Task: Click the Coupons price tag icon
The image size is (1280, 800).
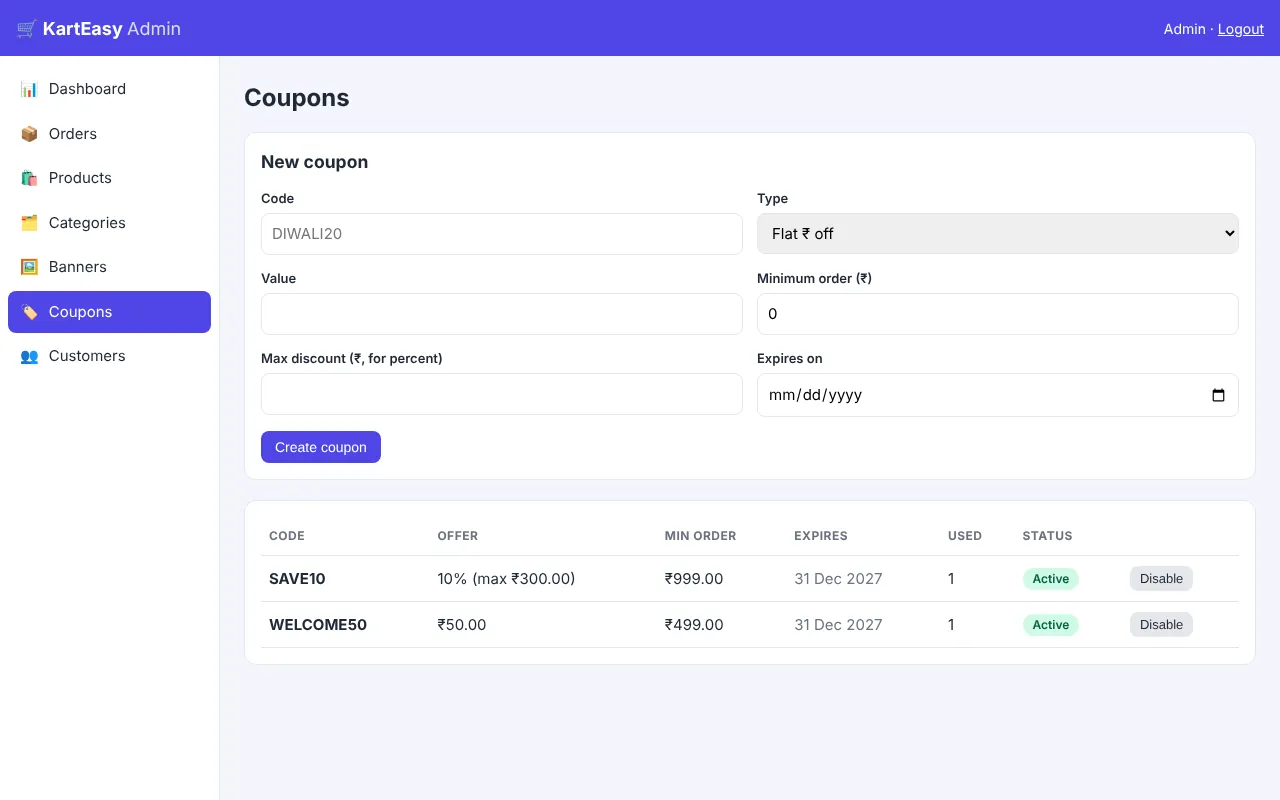Action: point(29,312)
